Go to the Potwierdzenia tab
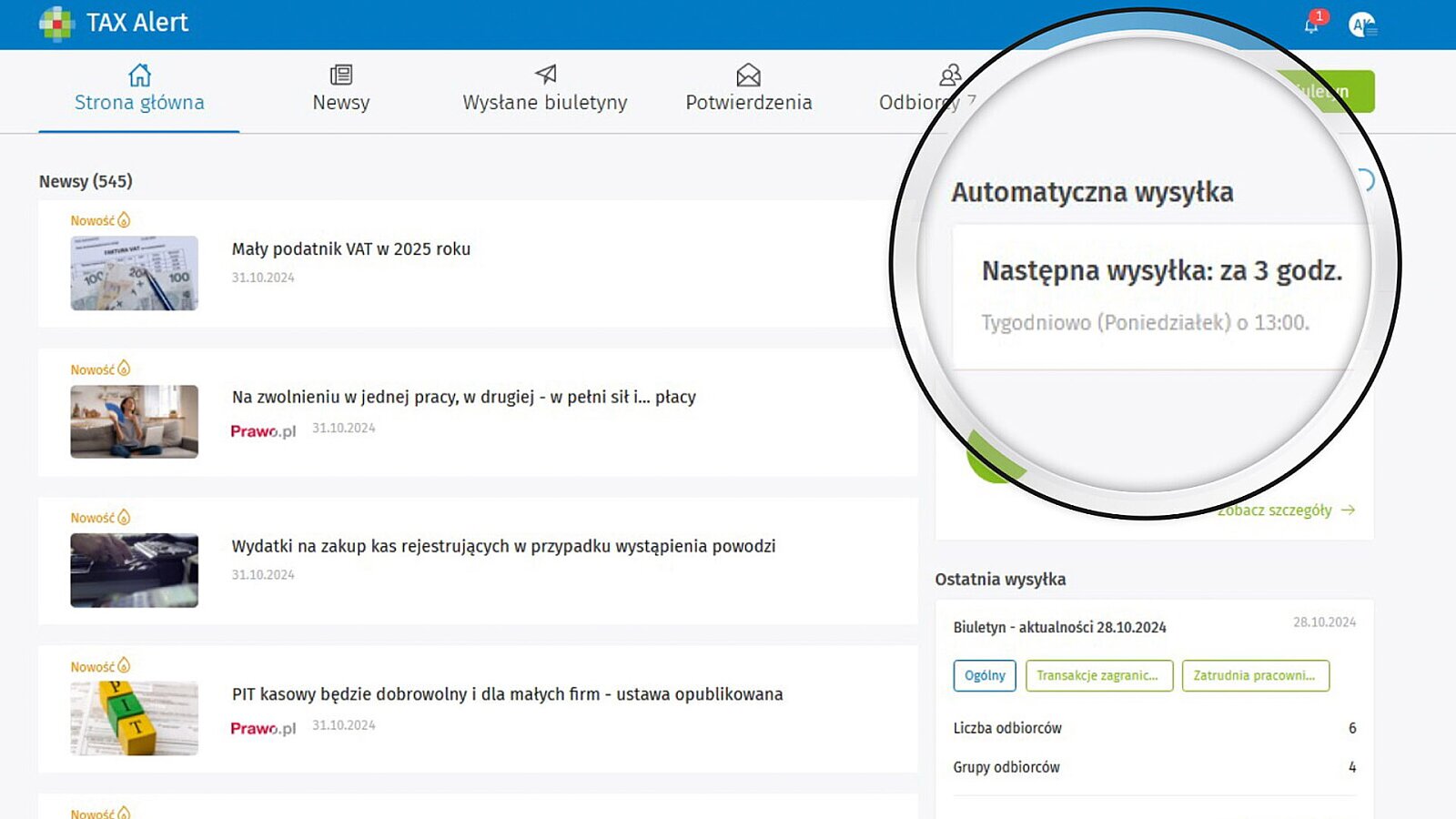The height and width of the screenshot is (819, 1456). point(748,103)
